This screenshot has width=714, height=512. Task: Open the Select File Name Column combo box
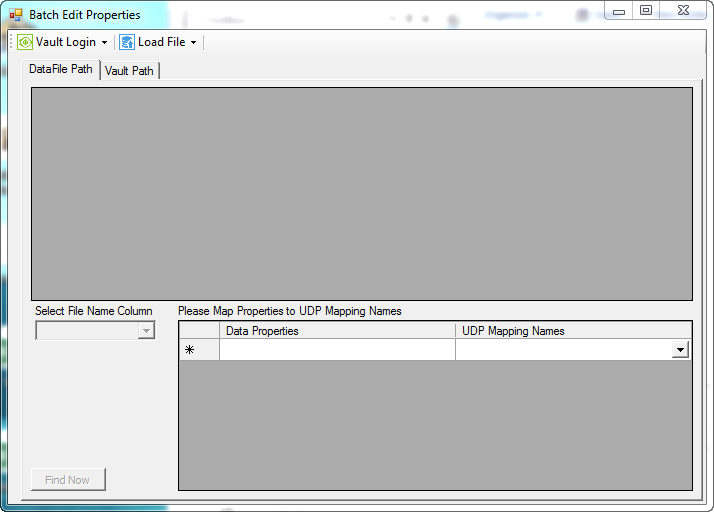tap(95, 331)
